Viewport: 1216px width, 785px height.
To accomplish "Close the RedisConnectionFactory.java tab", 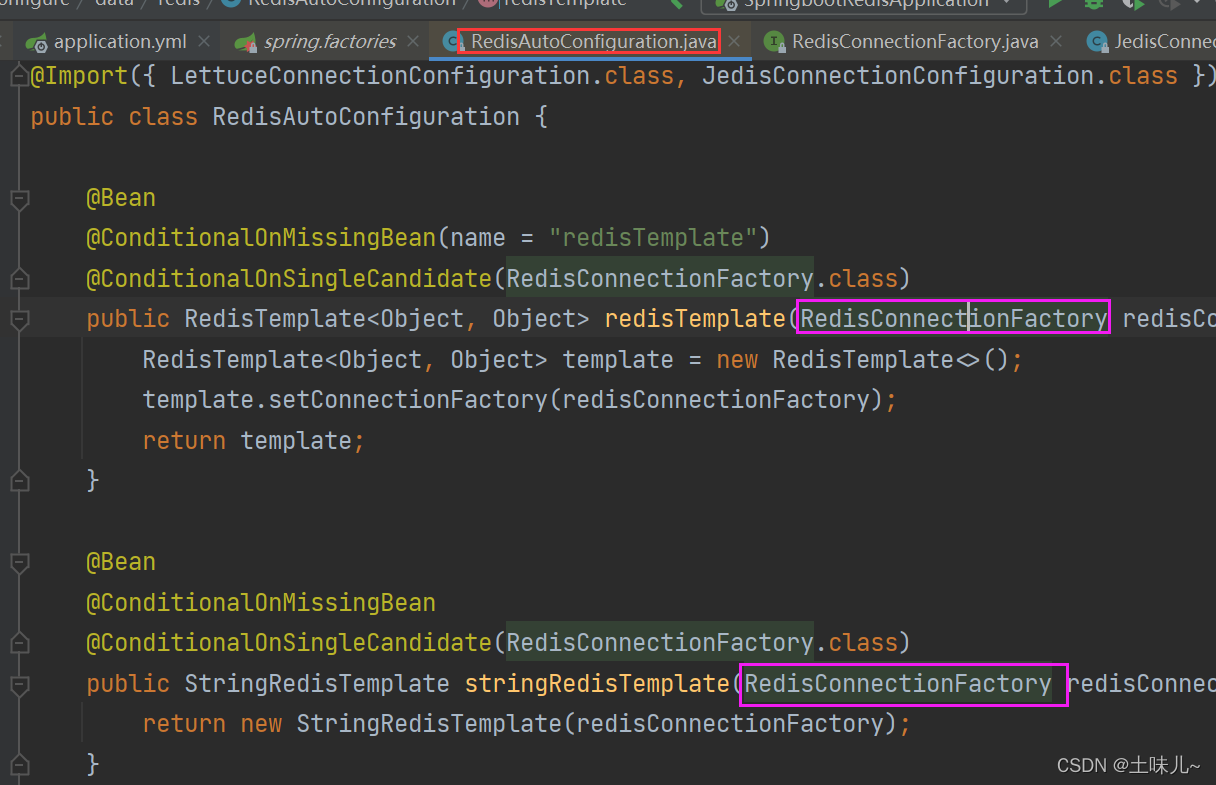I will click(x=1056, y=42).
